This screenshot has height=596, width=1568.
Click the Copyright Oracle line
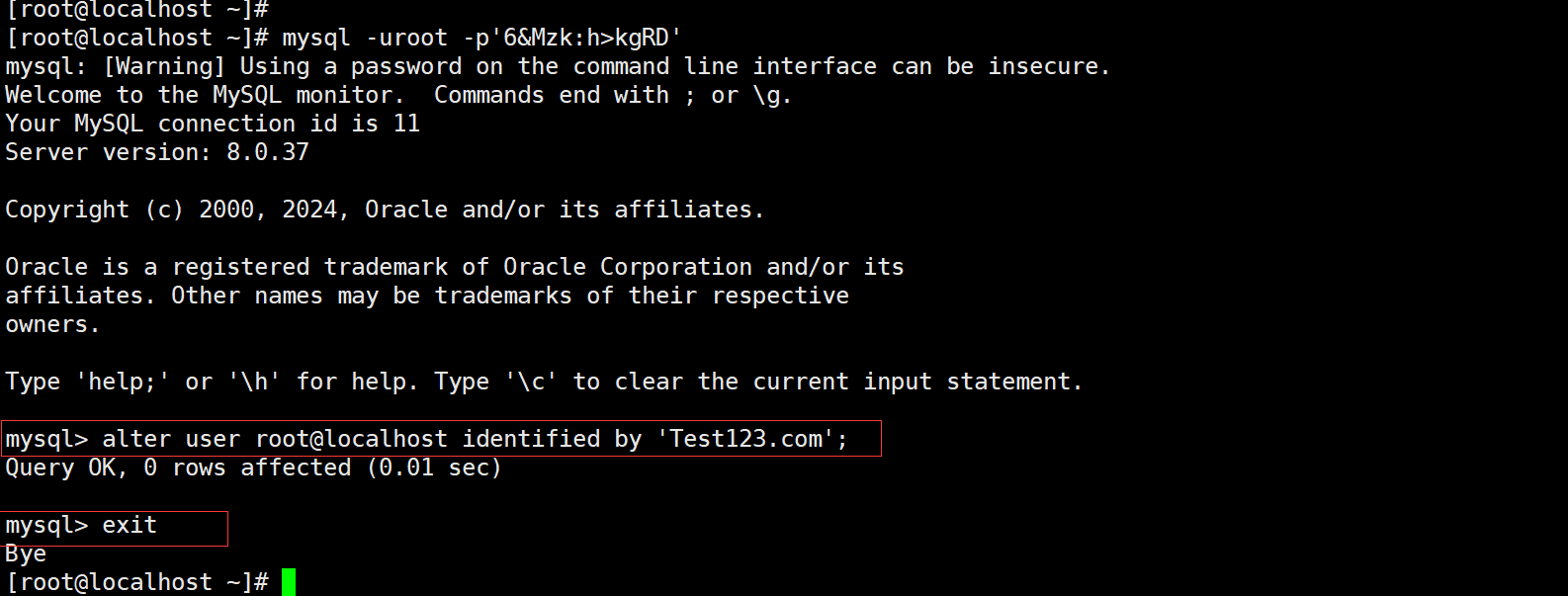pyautogui.click(x=385, y=210)
